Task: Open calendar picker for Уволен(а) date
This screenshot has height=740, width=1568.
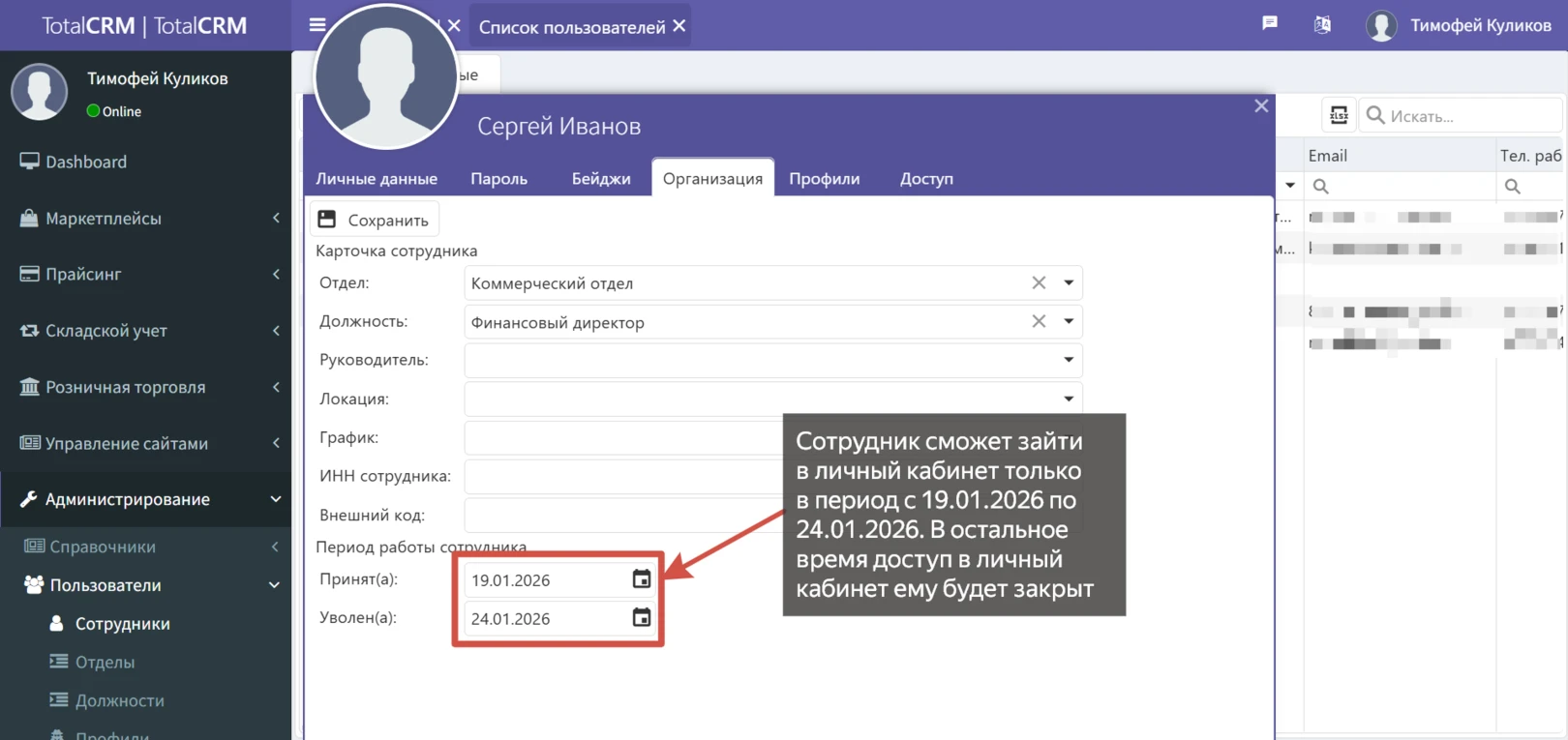Action: [x=641, y=618]
